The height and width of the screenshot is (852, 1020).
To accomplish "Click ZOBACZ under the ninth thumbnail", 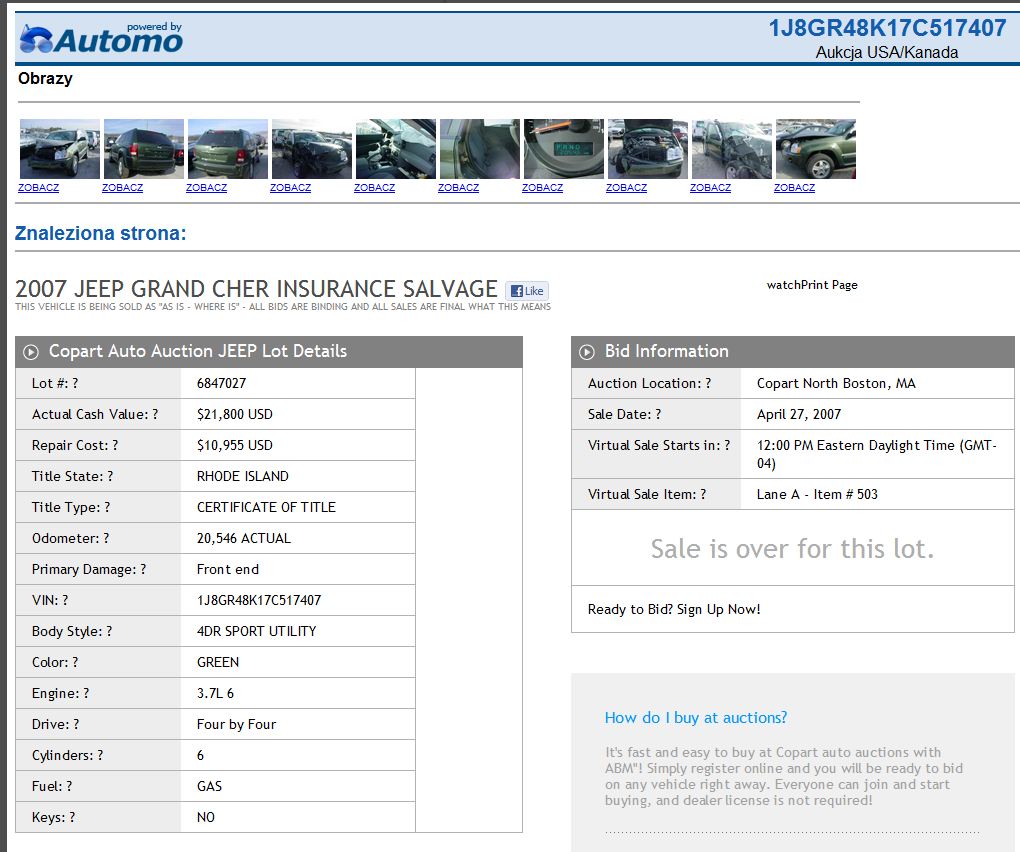I will point(710,187).
